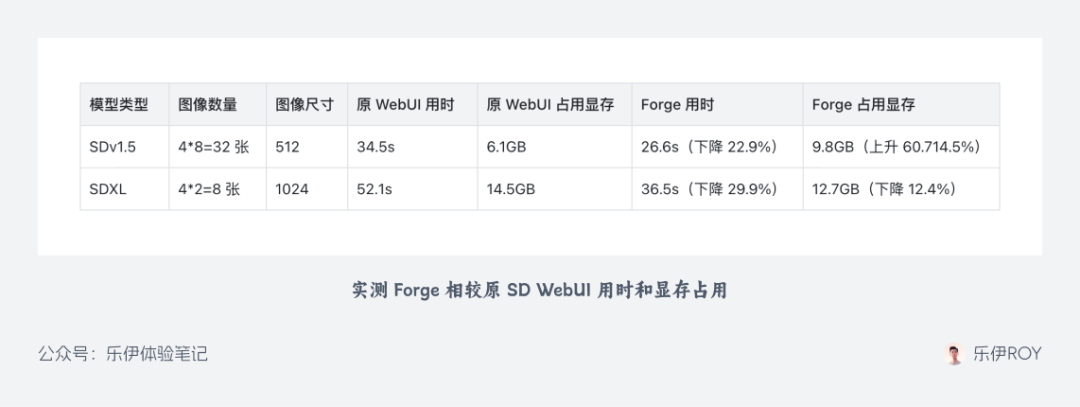Select the 图像数量 column header

coord(207,105)
